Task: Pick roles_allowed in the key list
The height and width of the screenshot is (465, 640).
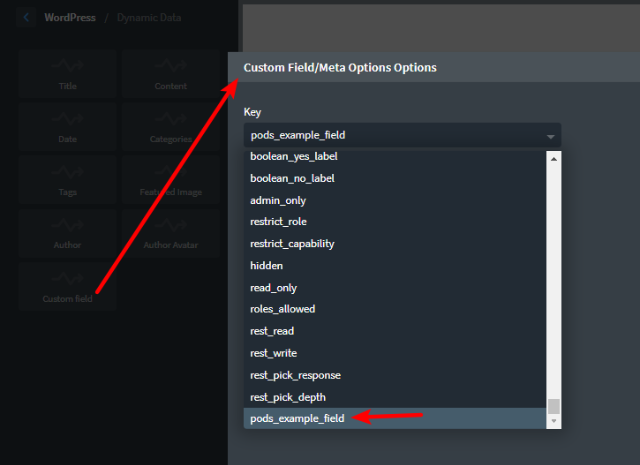Action: (395, 309)
